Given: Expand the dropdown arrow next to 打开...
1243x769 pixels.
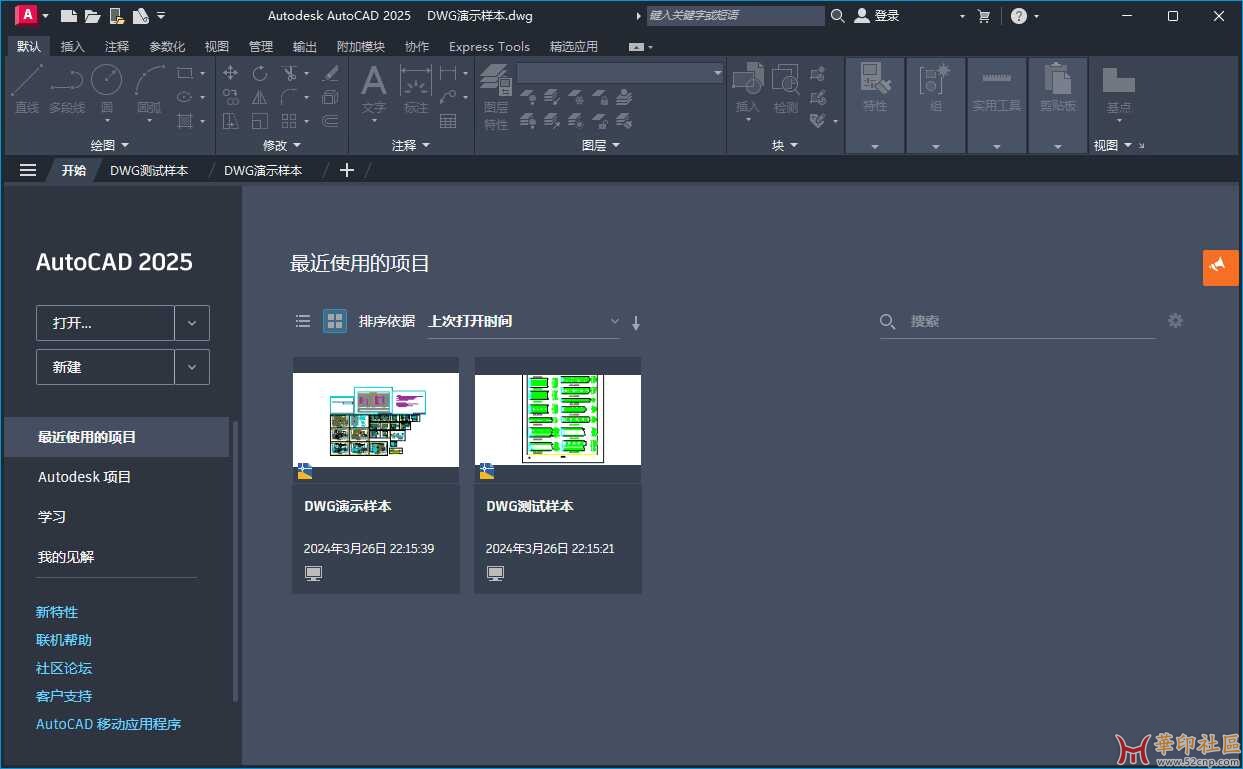Looking at the screenshot, I should 192,323.
